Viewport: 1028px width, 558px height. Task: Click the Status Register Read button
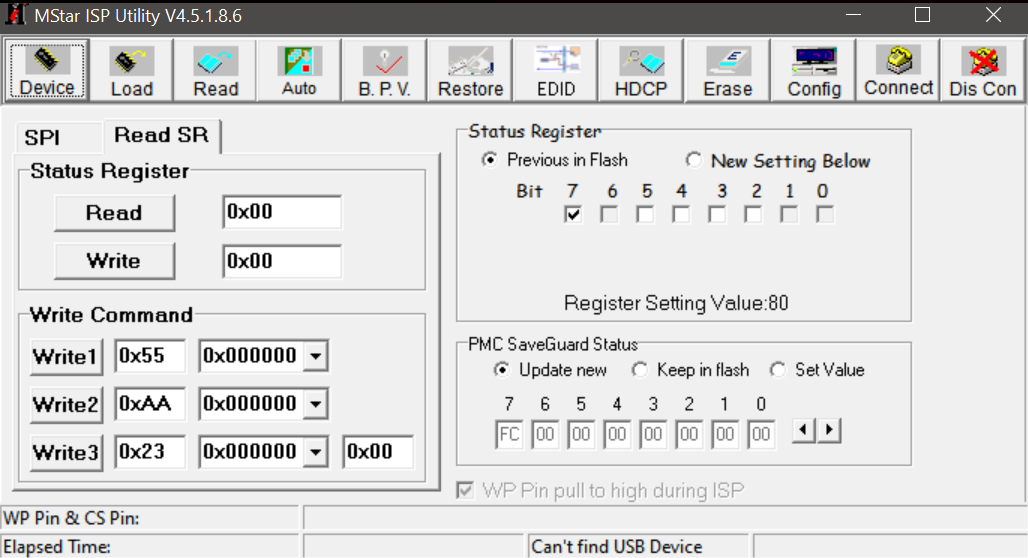(x=114, y=212)
